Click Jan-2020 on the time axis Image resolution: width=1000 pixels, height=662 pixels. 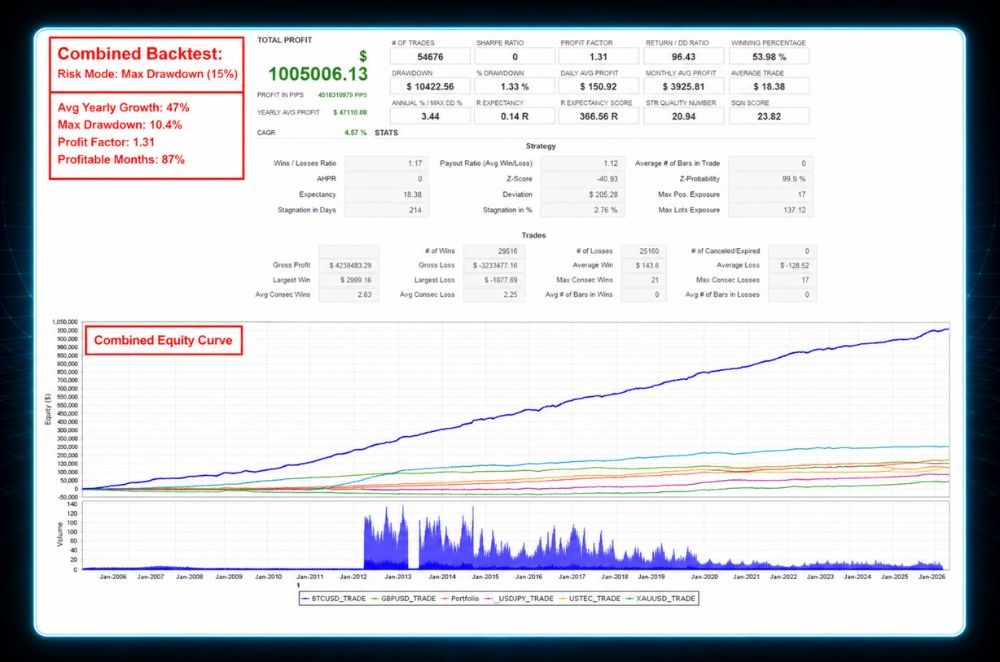[x=704, y=577]
